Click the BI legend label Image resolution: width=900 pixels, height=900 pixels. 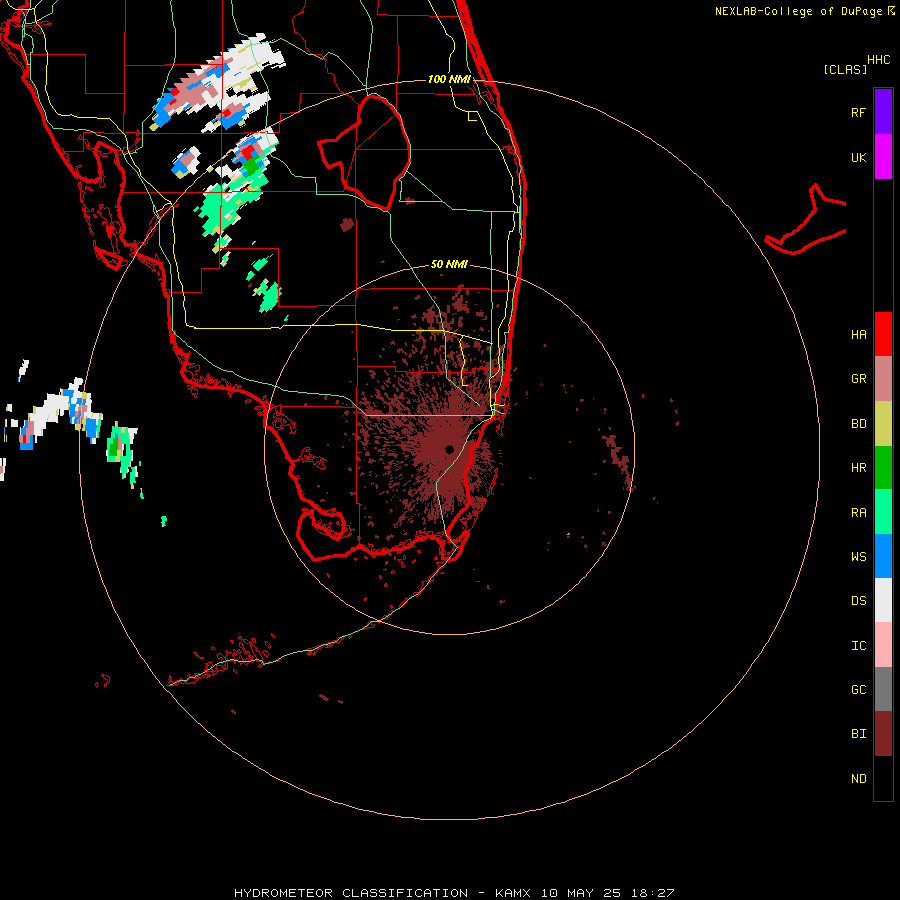coord(858,734)
